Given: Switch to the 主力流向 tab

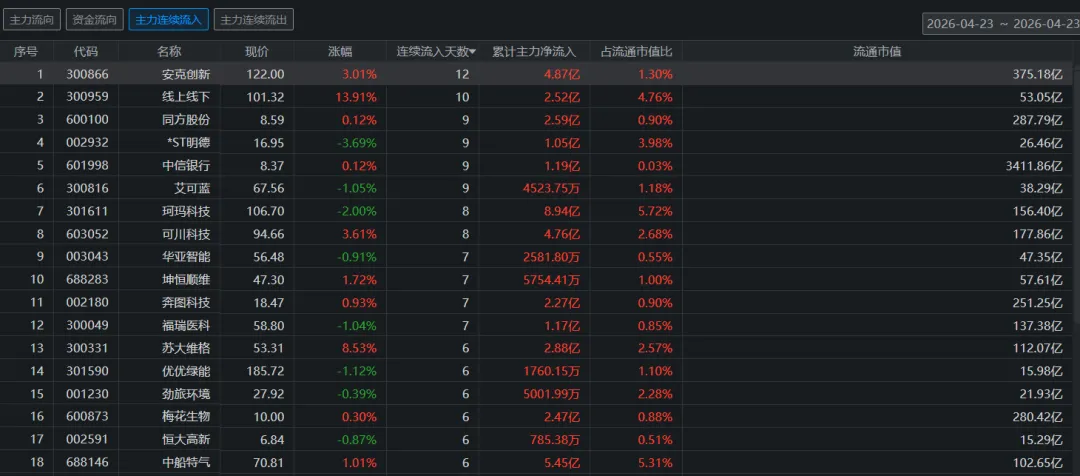Looking at the screenshot, I should tap(32, 19).
